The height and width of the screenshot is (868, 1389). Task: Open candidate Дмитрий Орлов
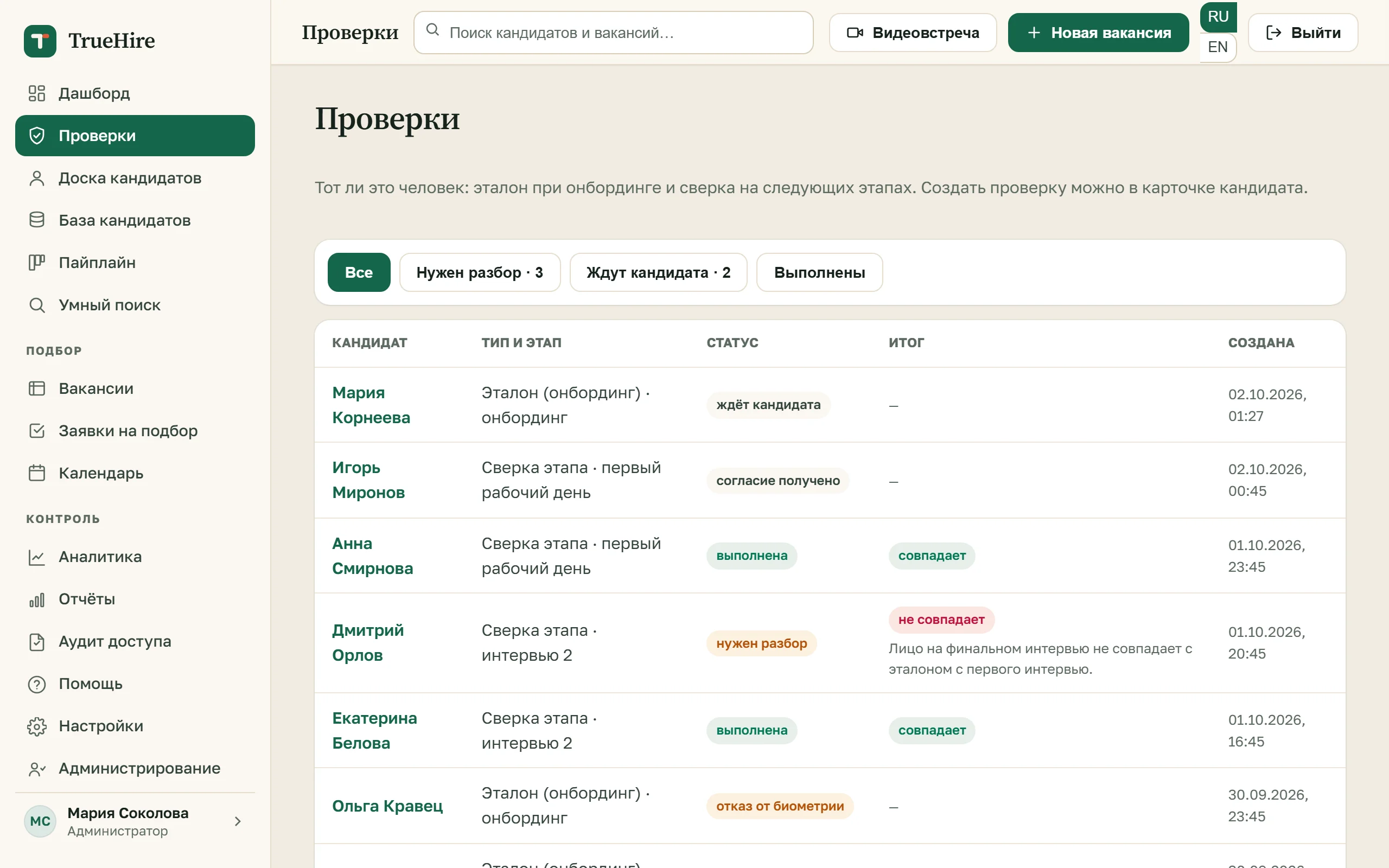click(x=368, y=642)
